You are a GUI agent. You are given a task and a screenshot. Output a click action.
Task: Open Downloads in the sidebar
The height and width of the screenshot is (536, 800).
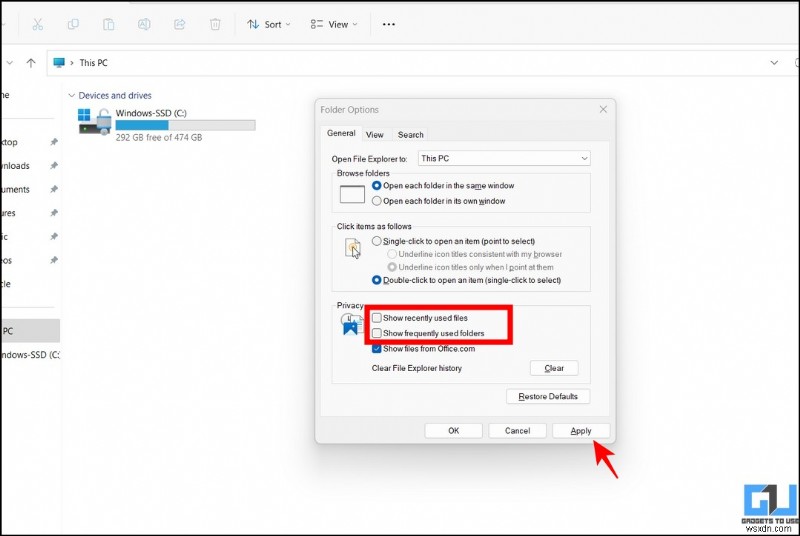tap(15, 166)
